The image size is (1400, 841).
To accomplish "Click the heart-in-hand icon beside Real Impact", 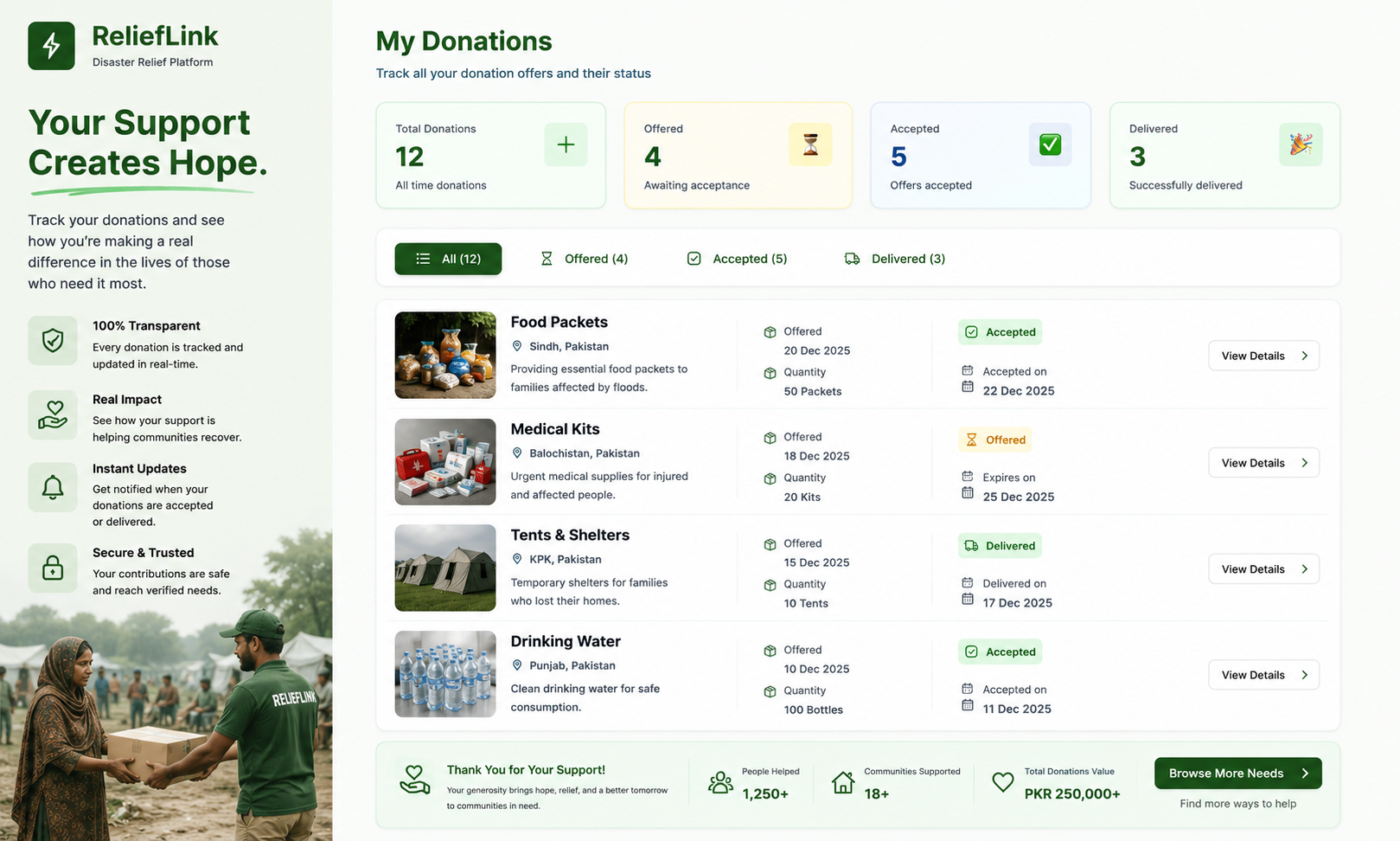I will pos(53,414).
